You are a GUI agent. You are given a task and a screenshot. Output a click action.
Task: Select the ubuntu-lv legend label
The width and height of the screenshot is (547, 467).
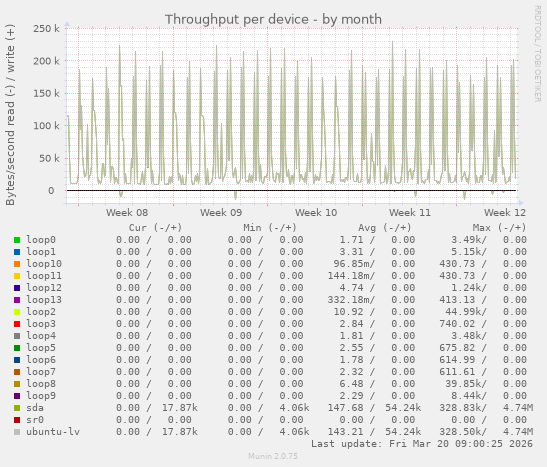(53, 432)
